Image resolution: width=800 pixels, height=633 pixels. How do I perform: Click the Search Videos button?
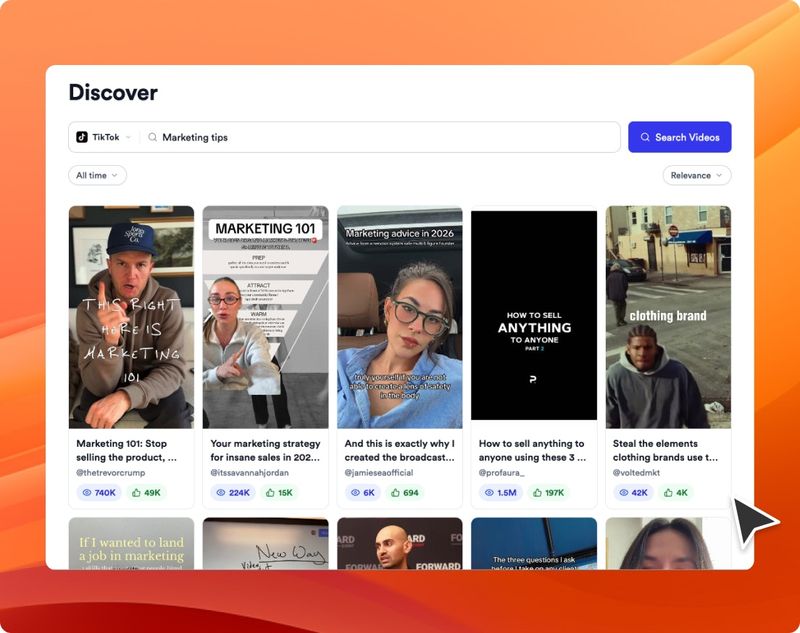click(680, 137)
